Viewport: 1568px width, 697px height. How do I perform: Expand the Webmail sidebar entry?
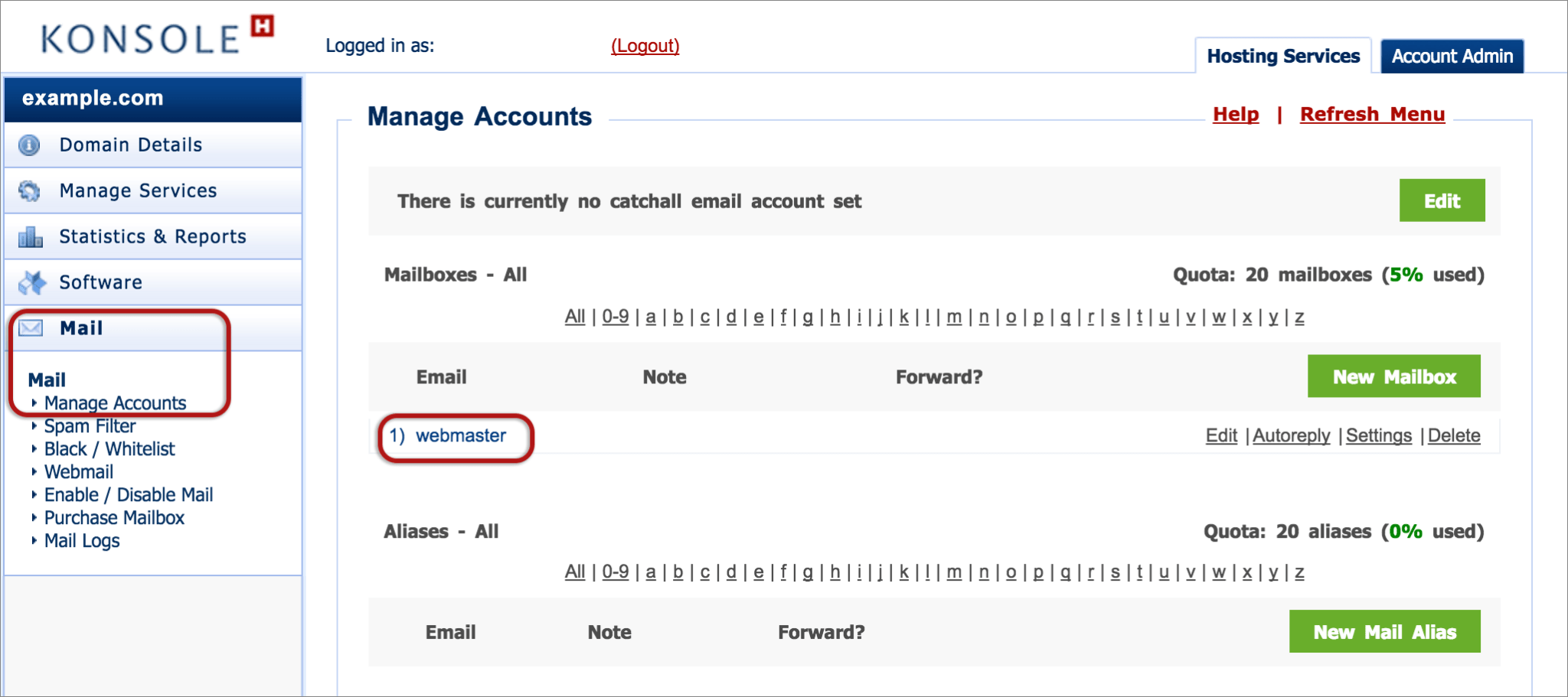tap(80, 472)
